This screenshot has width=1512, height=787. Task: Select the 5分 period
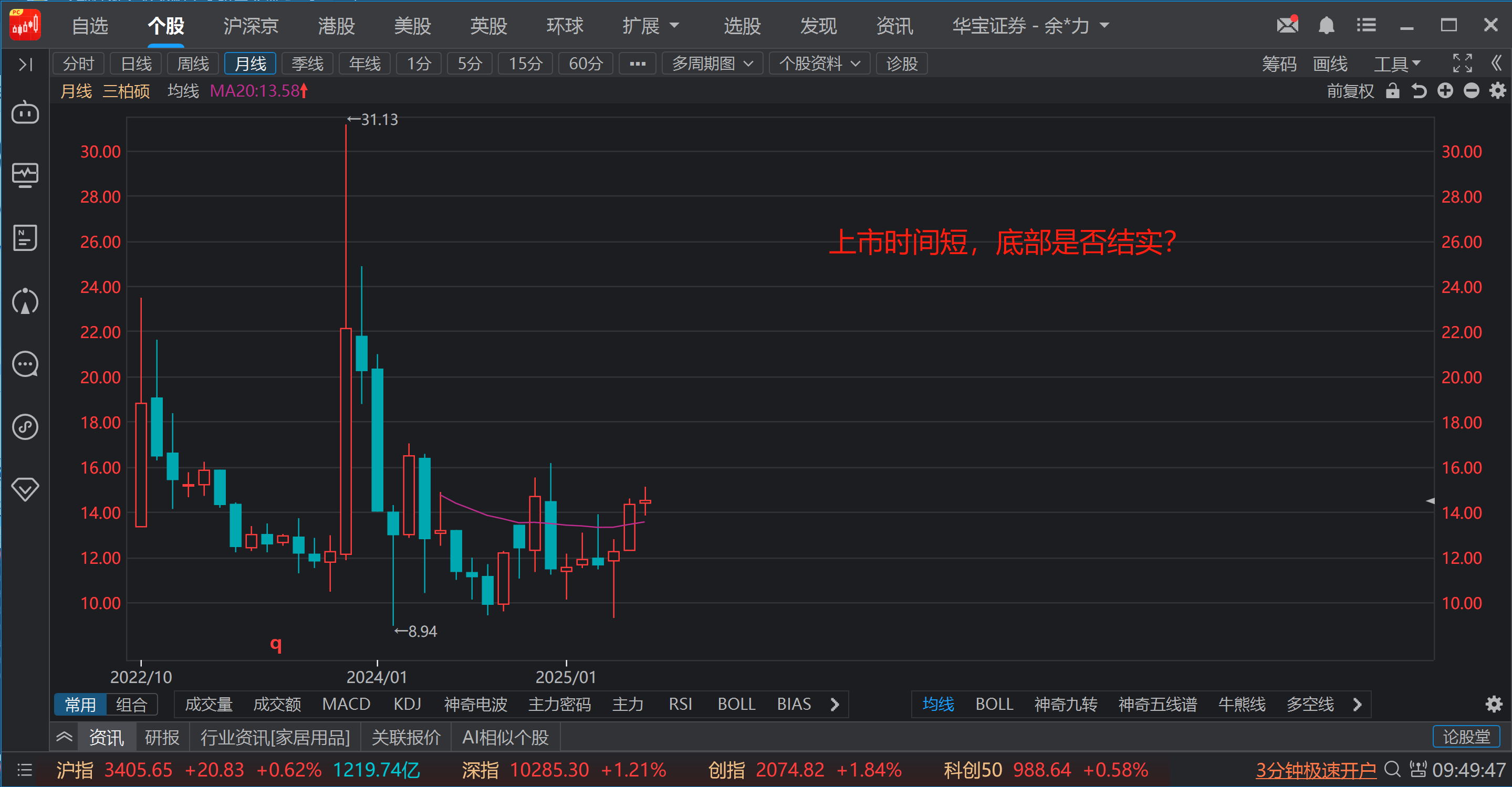point(470,64)
